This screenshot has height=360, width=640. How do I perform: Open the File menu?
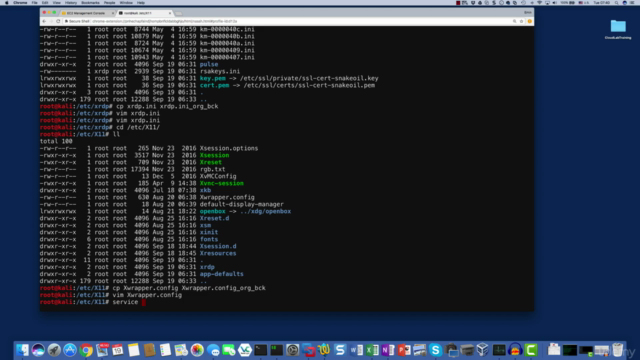35,2
